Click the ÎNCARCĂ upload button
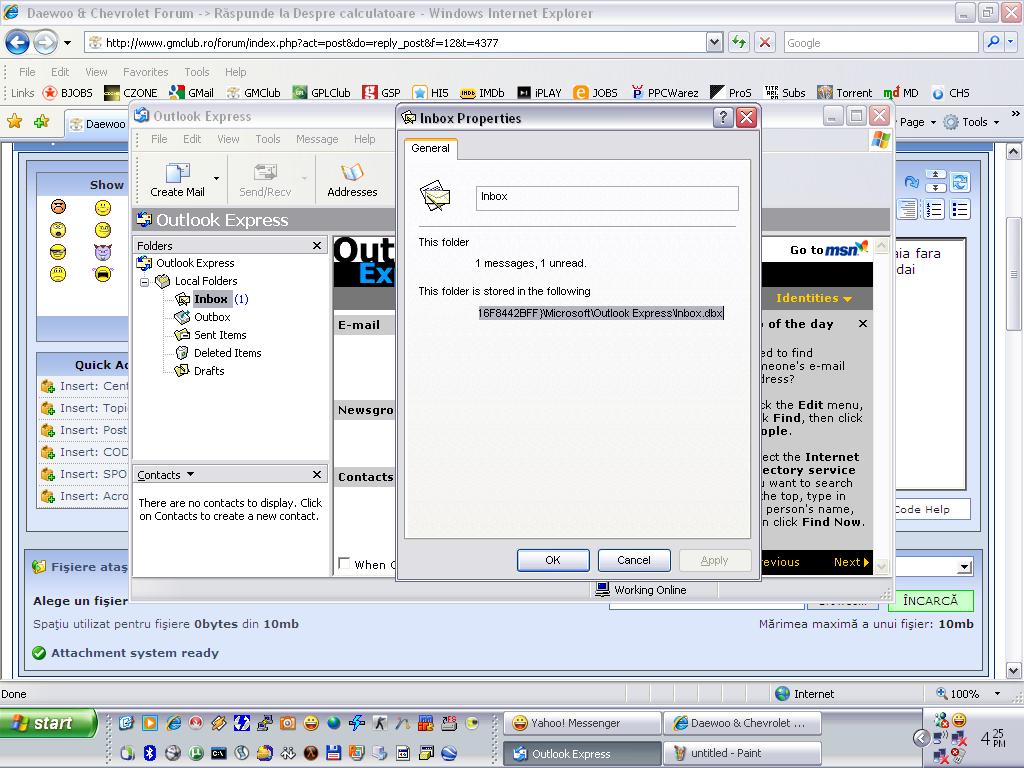The height and width of the screenshot is (768, 1024). click(930, 600)
